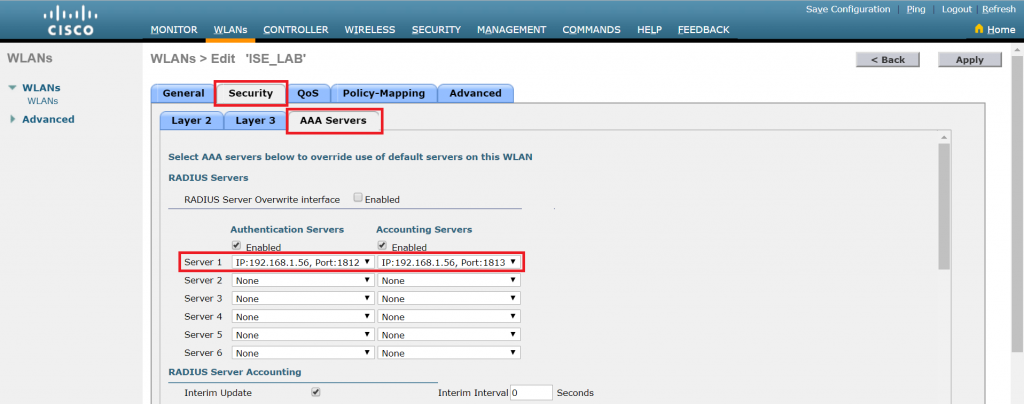Click the Save Configuration link
The width and height of the screenshot is (1024, 404).
847,9
